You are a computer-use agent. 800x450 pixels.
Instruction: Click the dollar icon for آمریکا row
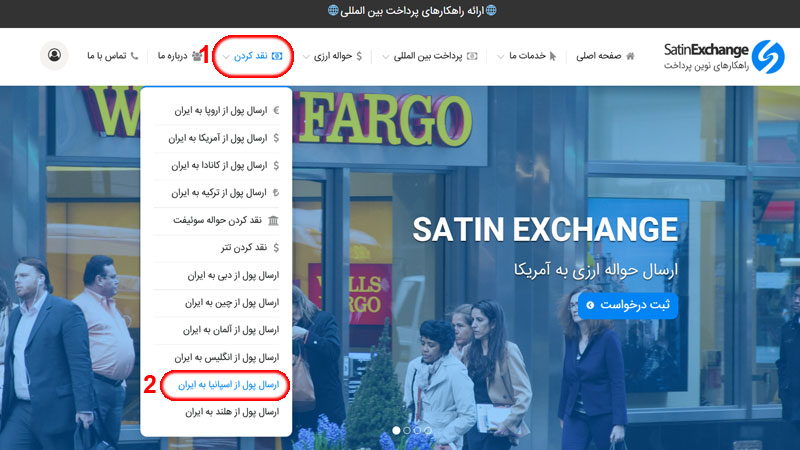(276, 138)
